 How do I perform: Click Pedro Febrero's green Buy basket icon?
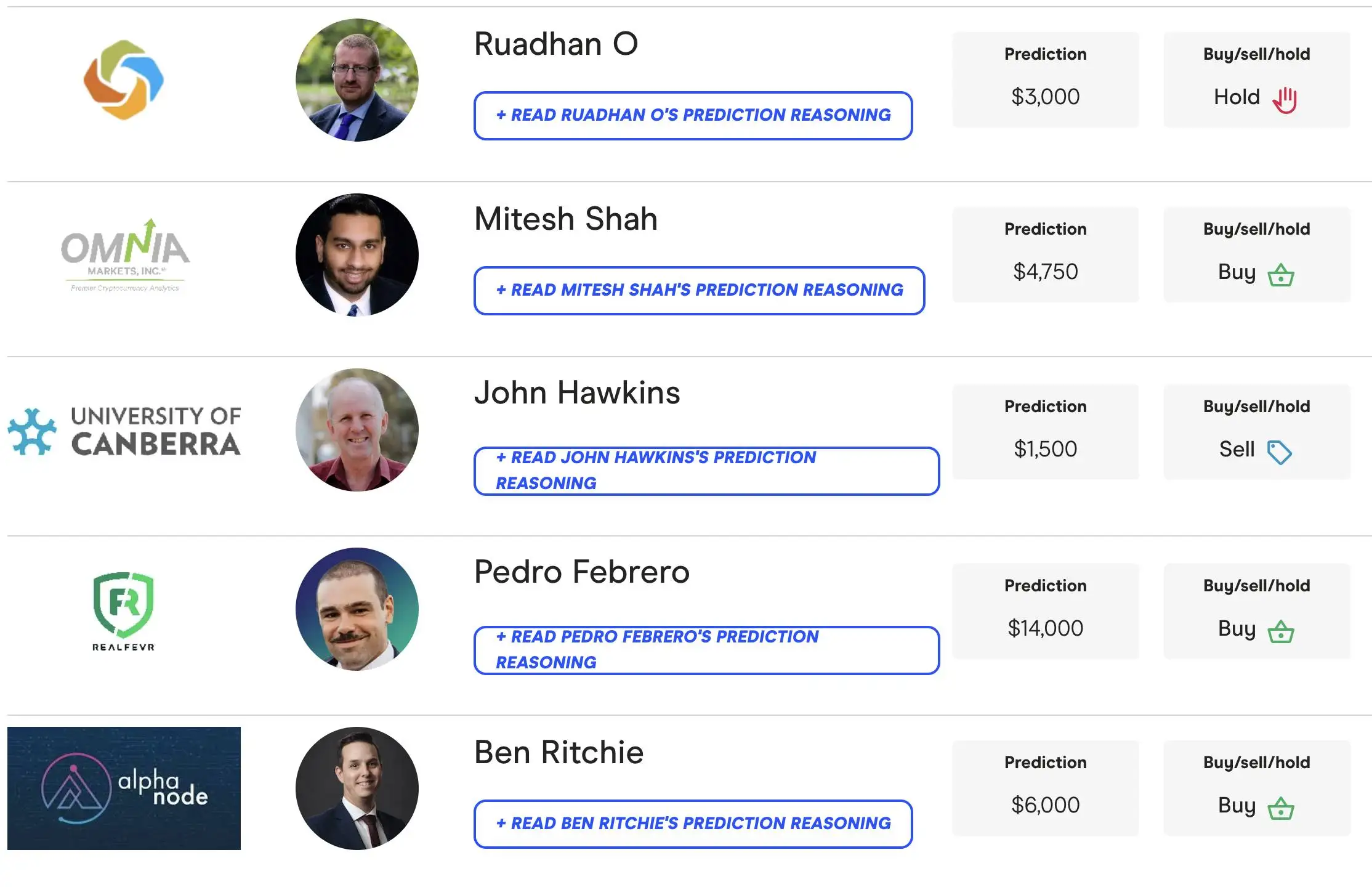[1281, 631]
